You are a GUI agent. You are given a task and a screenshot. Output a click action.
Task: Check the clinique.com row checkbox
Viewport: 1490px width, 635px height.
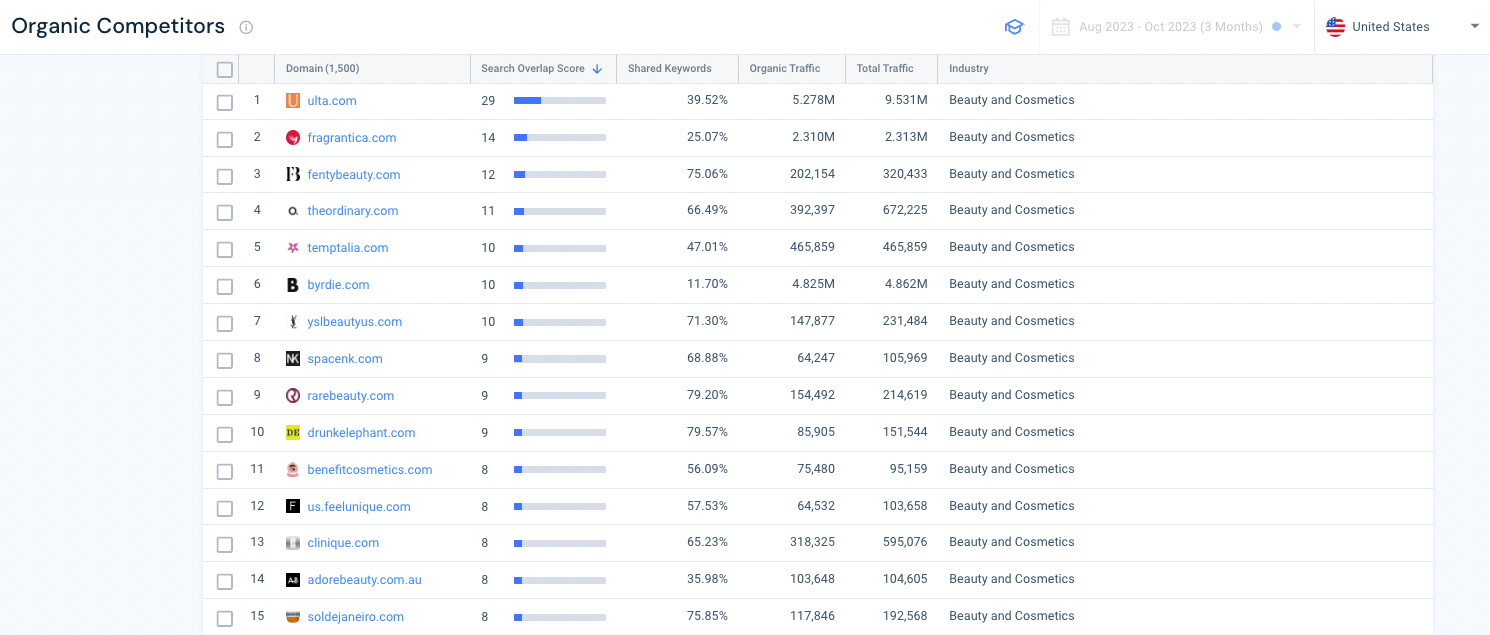tap(225, 545)
